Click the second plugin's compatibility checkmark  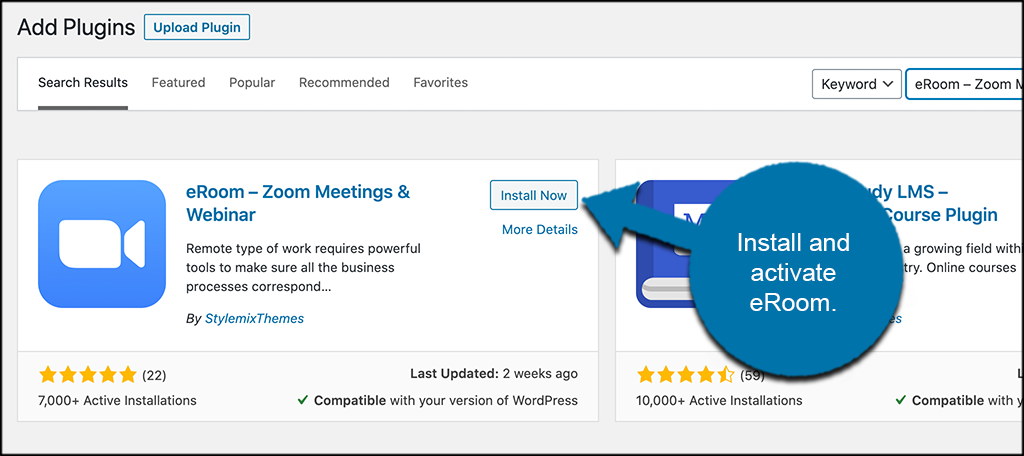(x=901, y=400)
